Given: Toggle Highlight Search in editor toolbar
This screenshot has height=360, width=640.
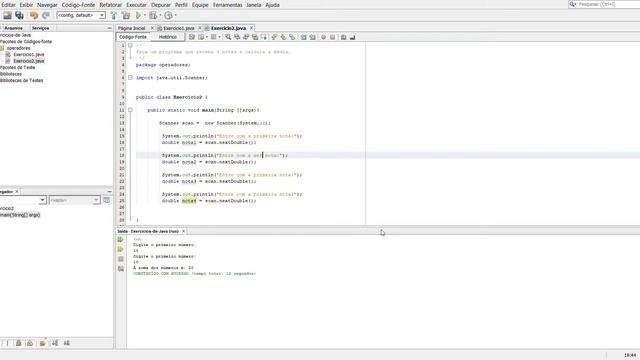Looking at the screenshot, I should [255, 37].
